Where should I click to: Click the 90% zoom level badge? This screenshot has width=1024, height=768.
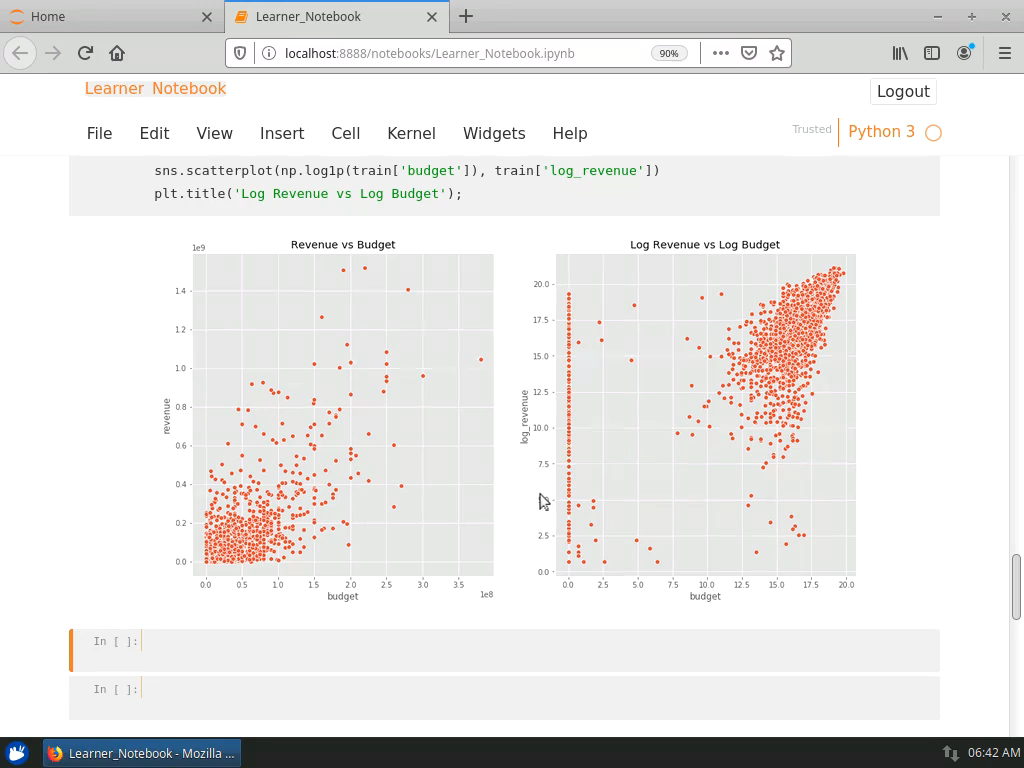point(669,54)
